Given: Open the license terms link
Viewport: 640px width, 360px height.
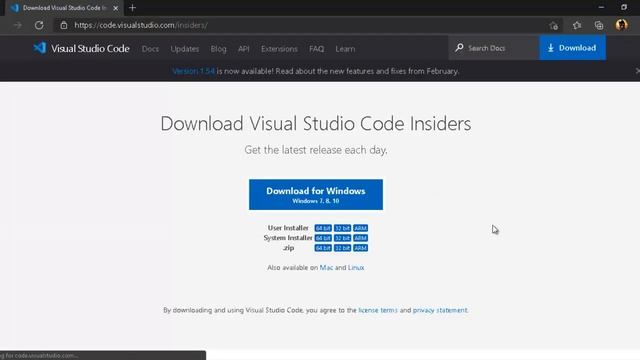Looking at the screenshot, I should 378,310.
